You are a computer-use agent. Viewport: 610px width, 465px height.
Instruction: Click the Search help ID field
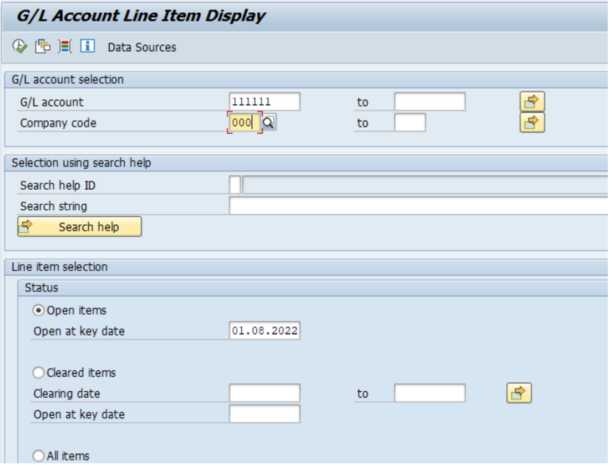click(235, 185)
